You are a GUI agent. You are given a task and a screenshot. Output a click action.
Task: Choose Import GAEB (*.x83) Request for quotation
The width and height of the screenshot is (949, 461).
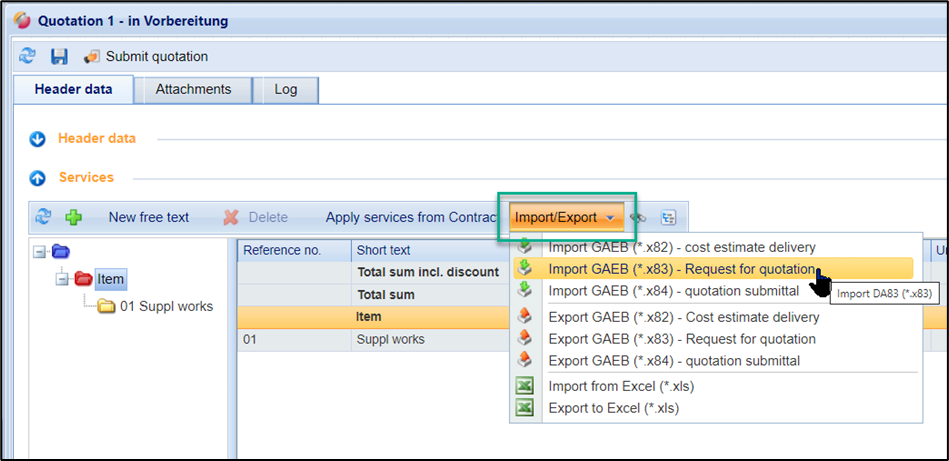[x=681, y=268]
